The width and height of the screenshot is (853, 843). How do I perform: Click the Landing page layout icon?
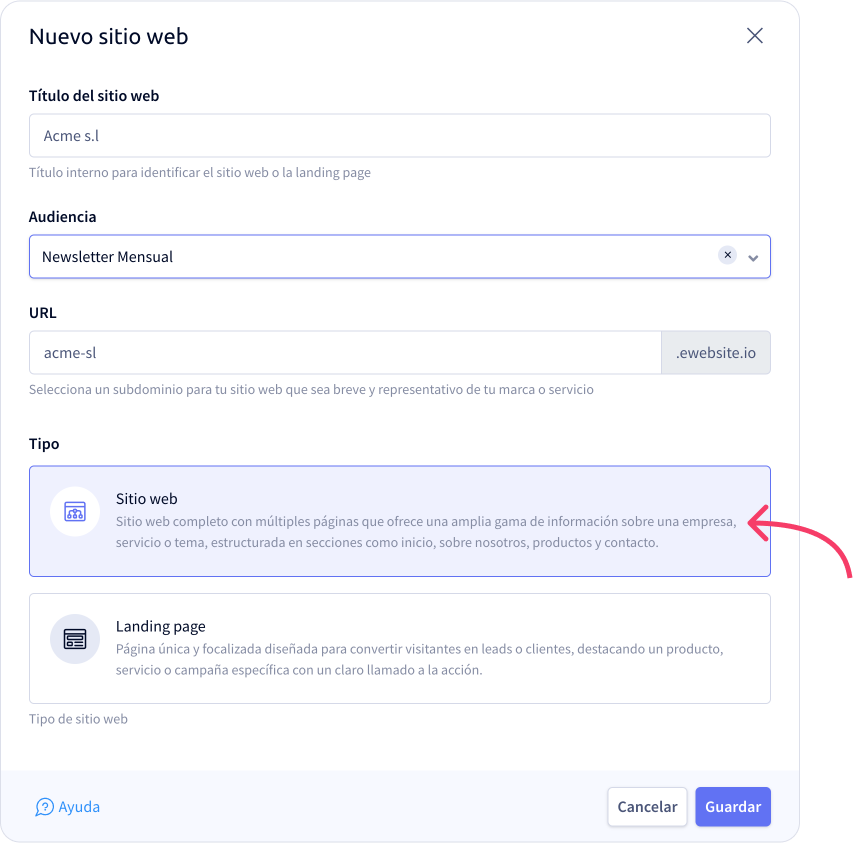[x=75, y=639]
